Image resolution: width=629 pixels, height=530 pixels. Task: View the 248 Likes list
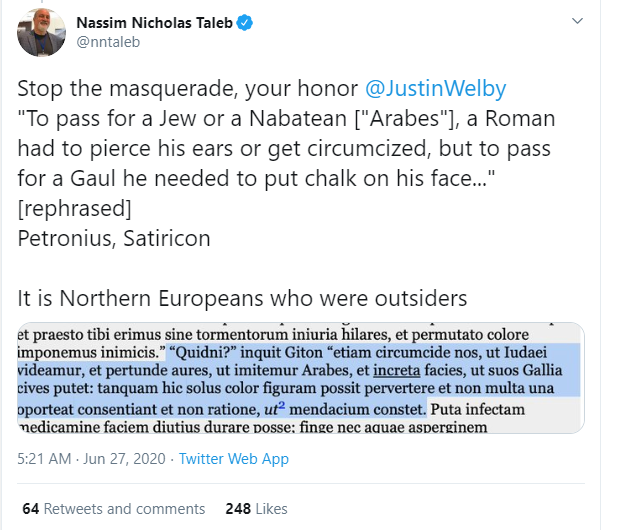(258, 508)
